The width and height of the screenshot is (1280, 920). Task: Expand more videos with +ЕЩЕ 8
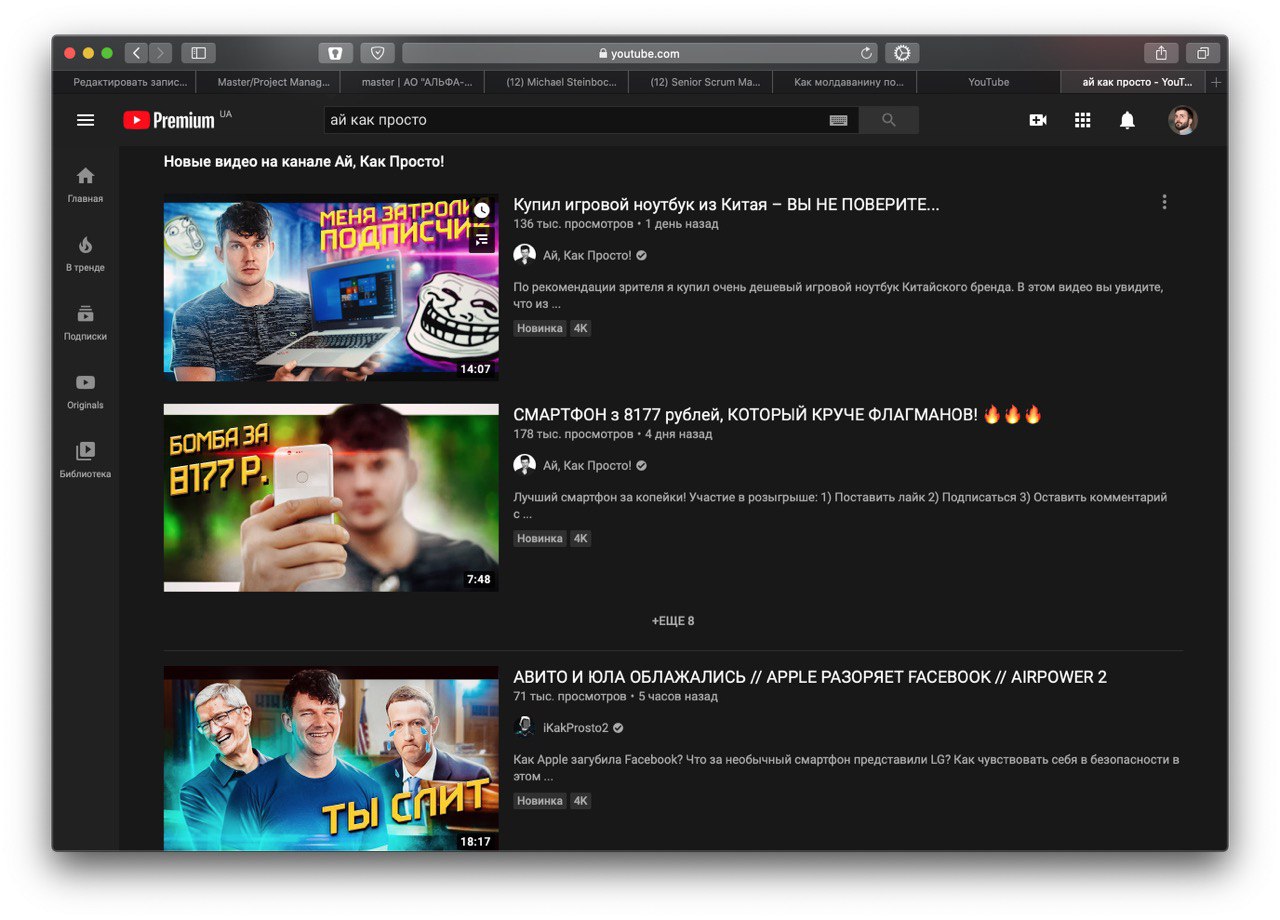(673, 621)
